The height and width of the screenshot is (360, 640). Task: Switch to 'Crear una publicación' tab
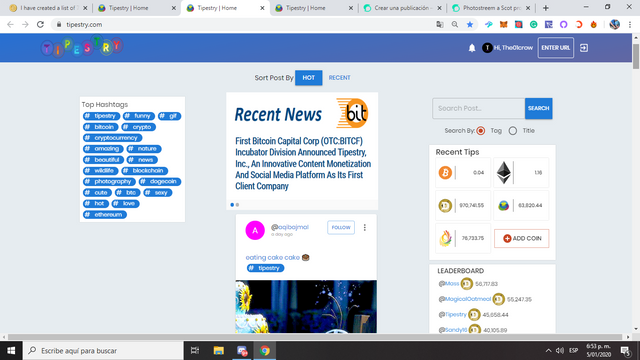pyautogui.click(x=402, y=8)
